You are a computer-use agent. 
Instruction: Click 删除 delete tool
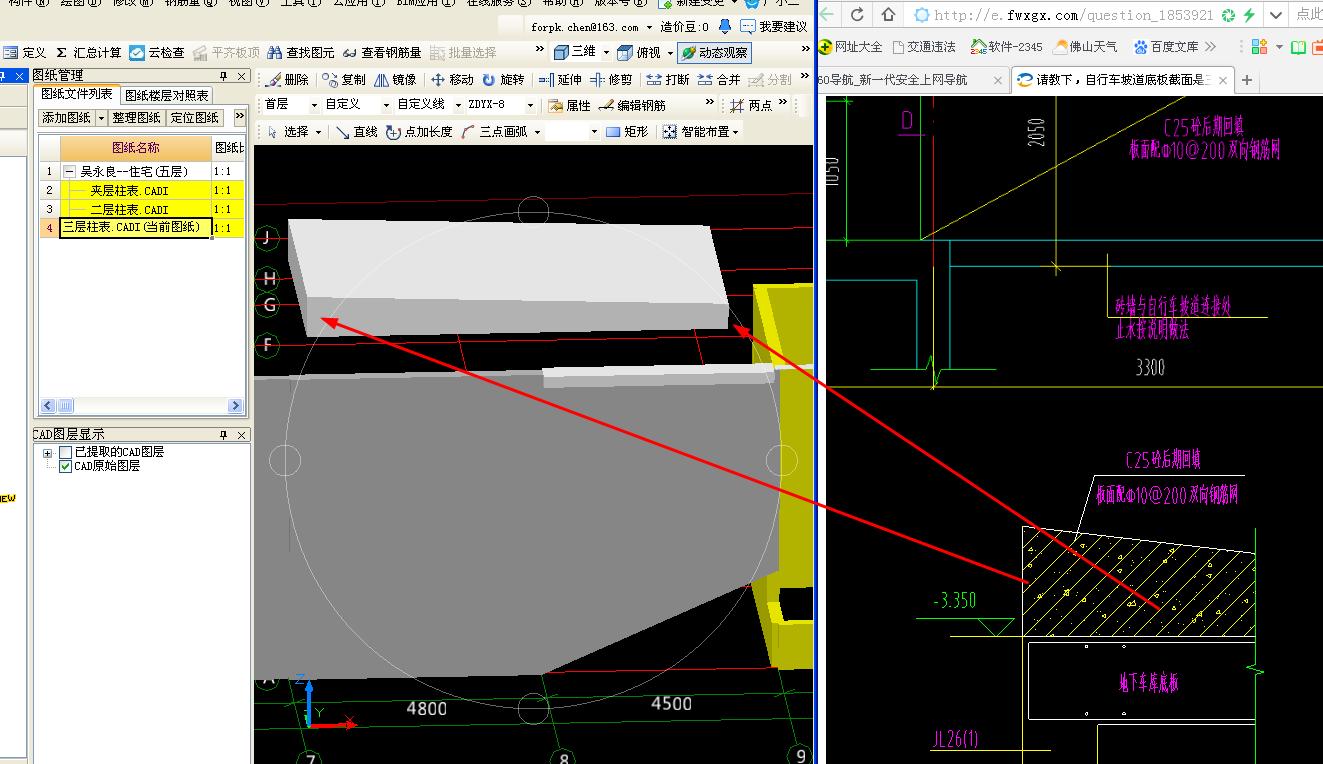coord(288,80)
